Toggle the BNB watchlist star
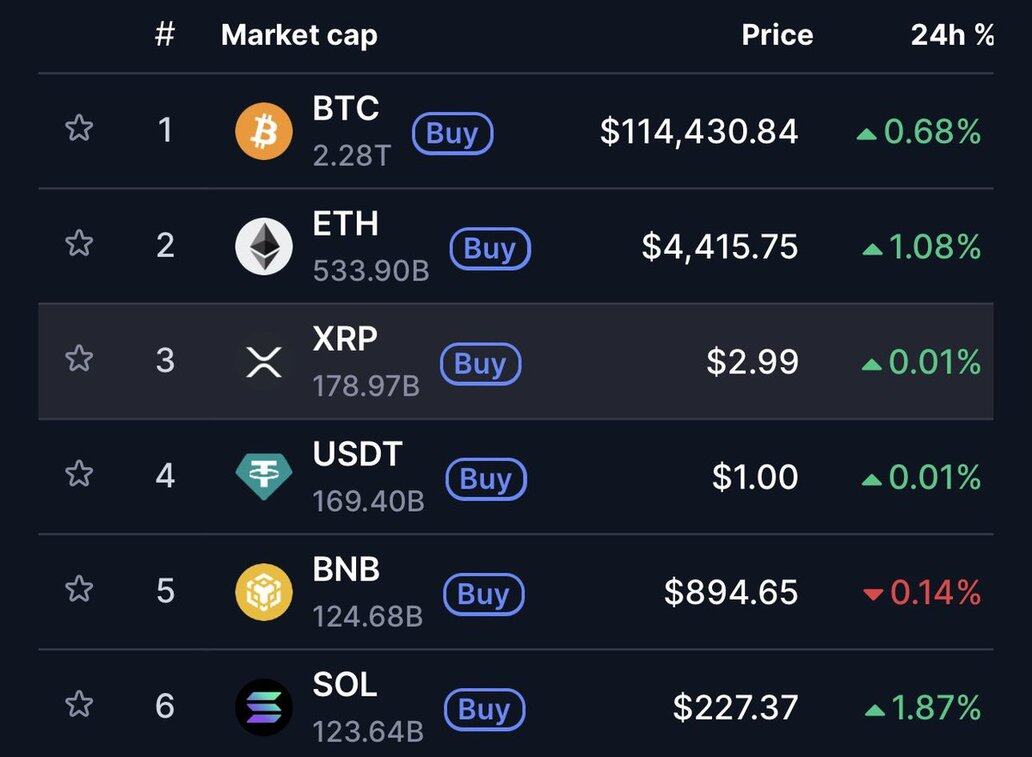 click(79, 588)
